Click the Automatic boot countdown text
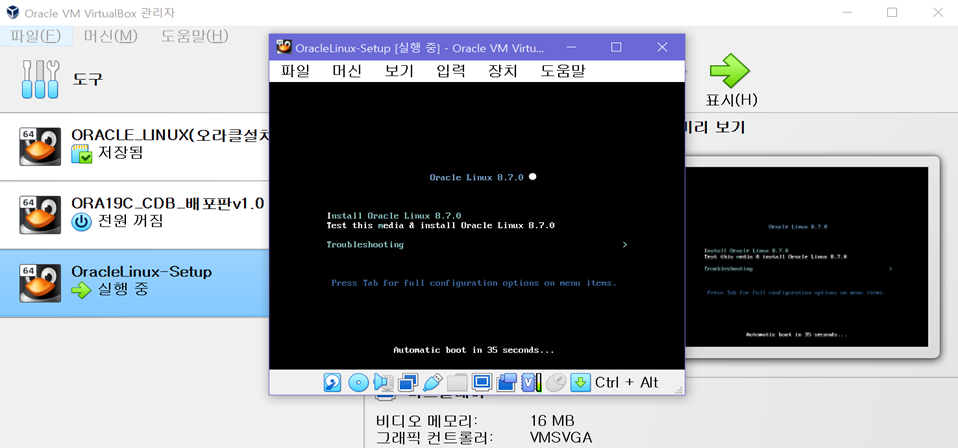The image size is (958, 448). click(x=474, y=351)
